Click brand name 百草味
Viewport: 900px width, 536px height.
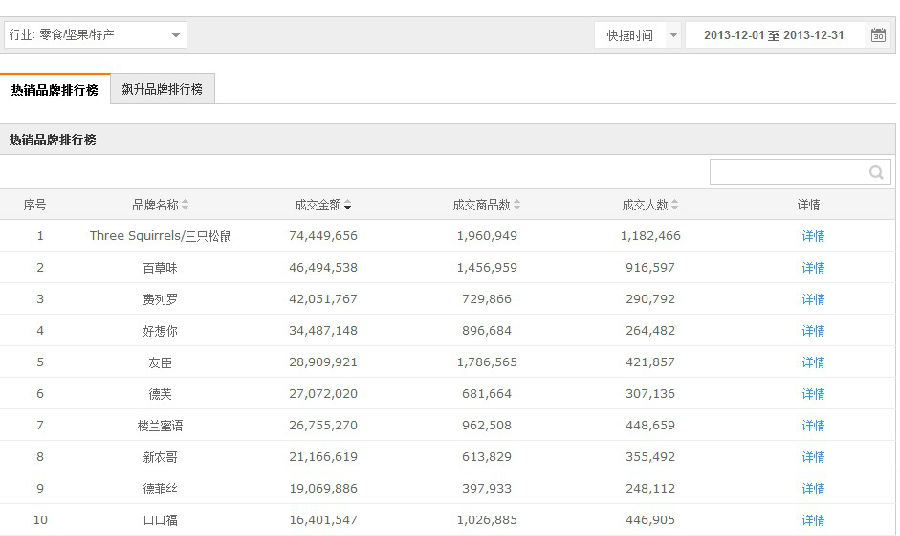point(160,268)
